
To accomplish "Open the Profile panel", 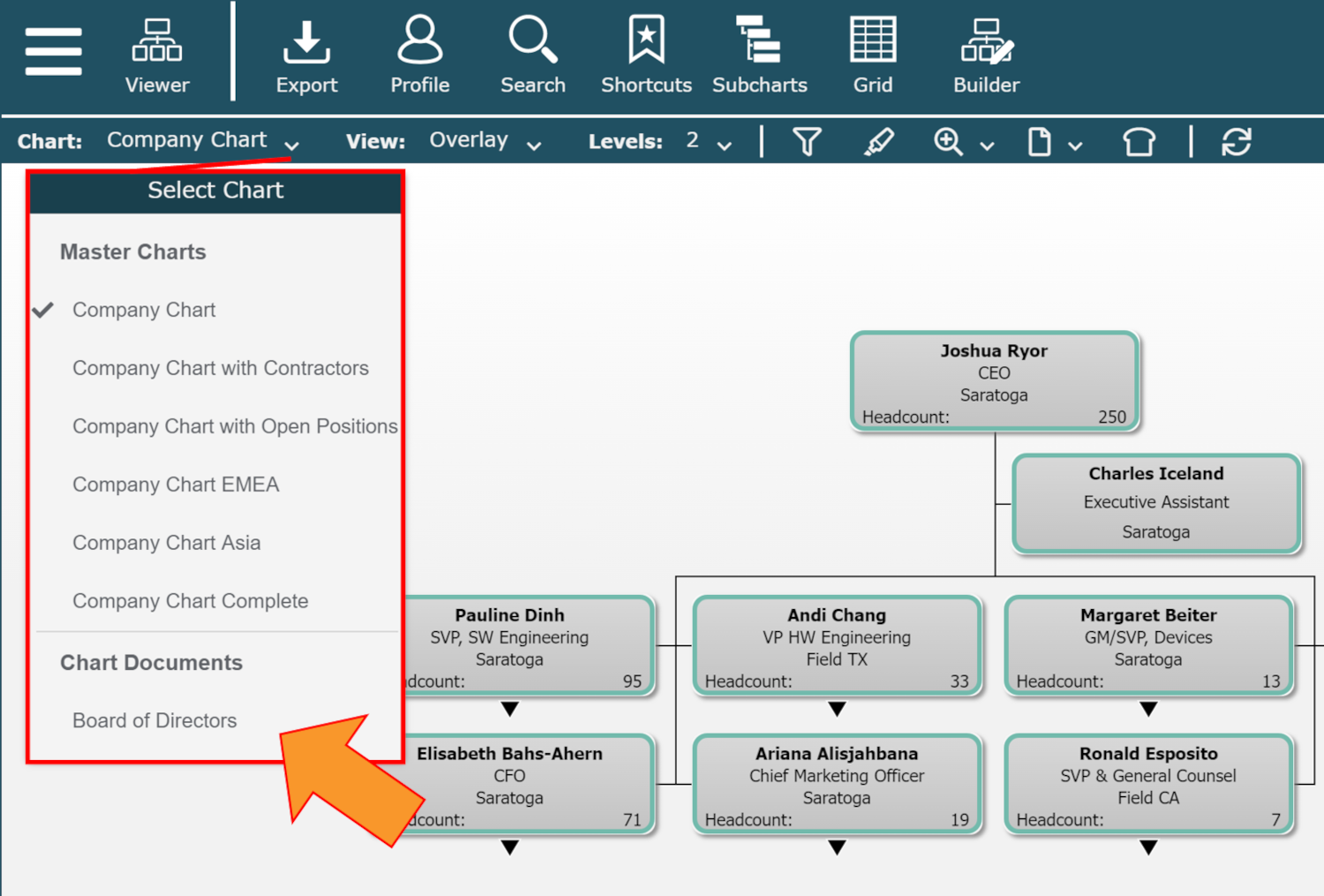I will 420,56.
